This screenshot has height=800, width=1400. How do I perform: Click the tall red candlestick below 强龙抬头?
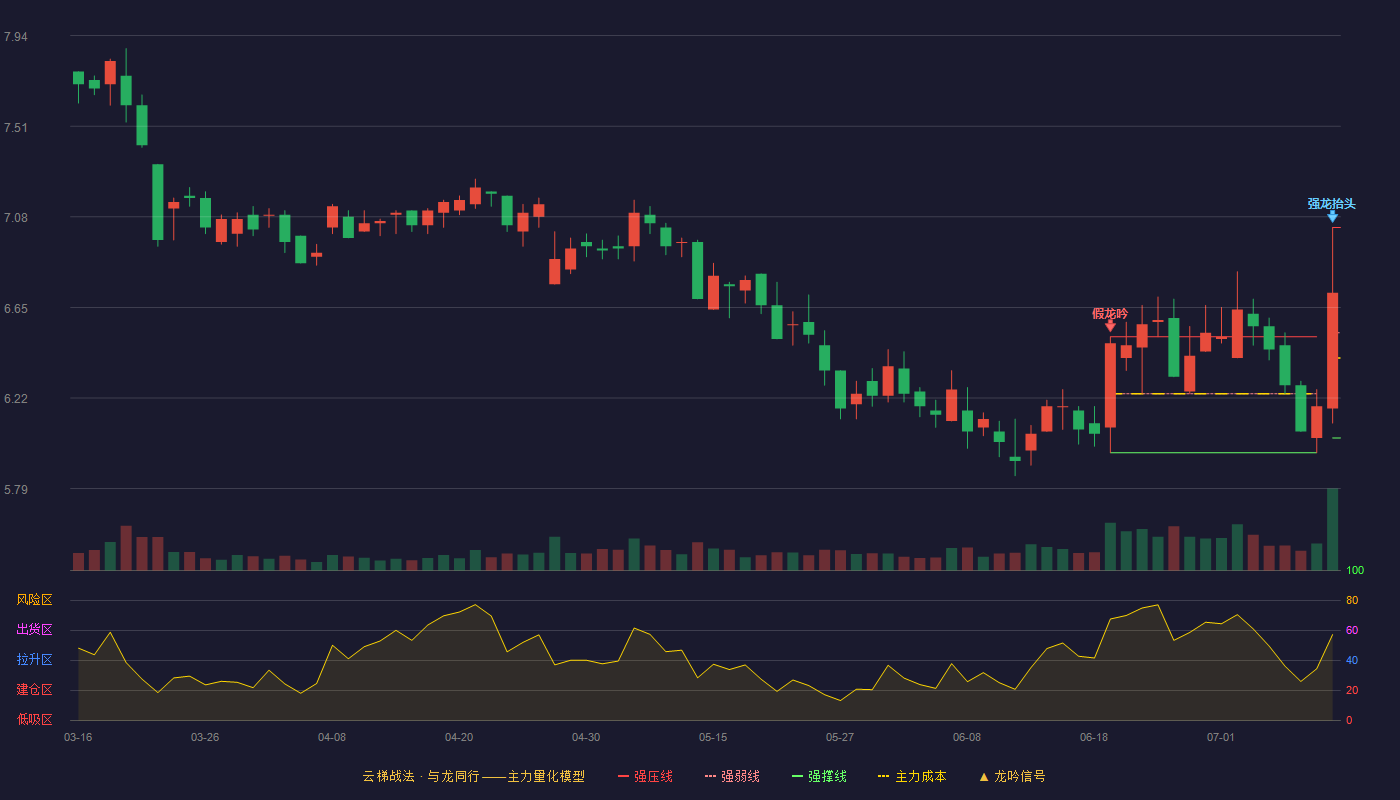point(1332,350)
